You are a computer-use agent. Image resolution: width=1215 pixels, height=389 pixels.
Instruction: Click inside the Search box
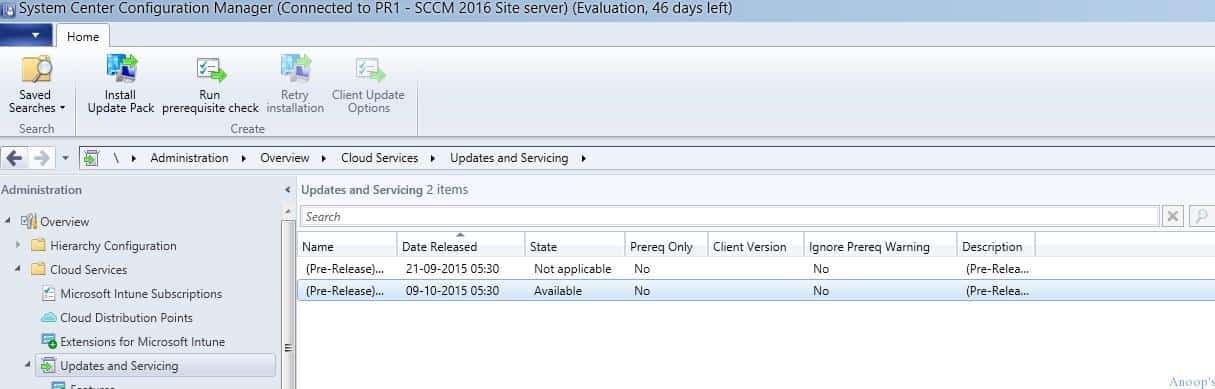[730, 217]
